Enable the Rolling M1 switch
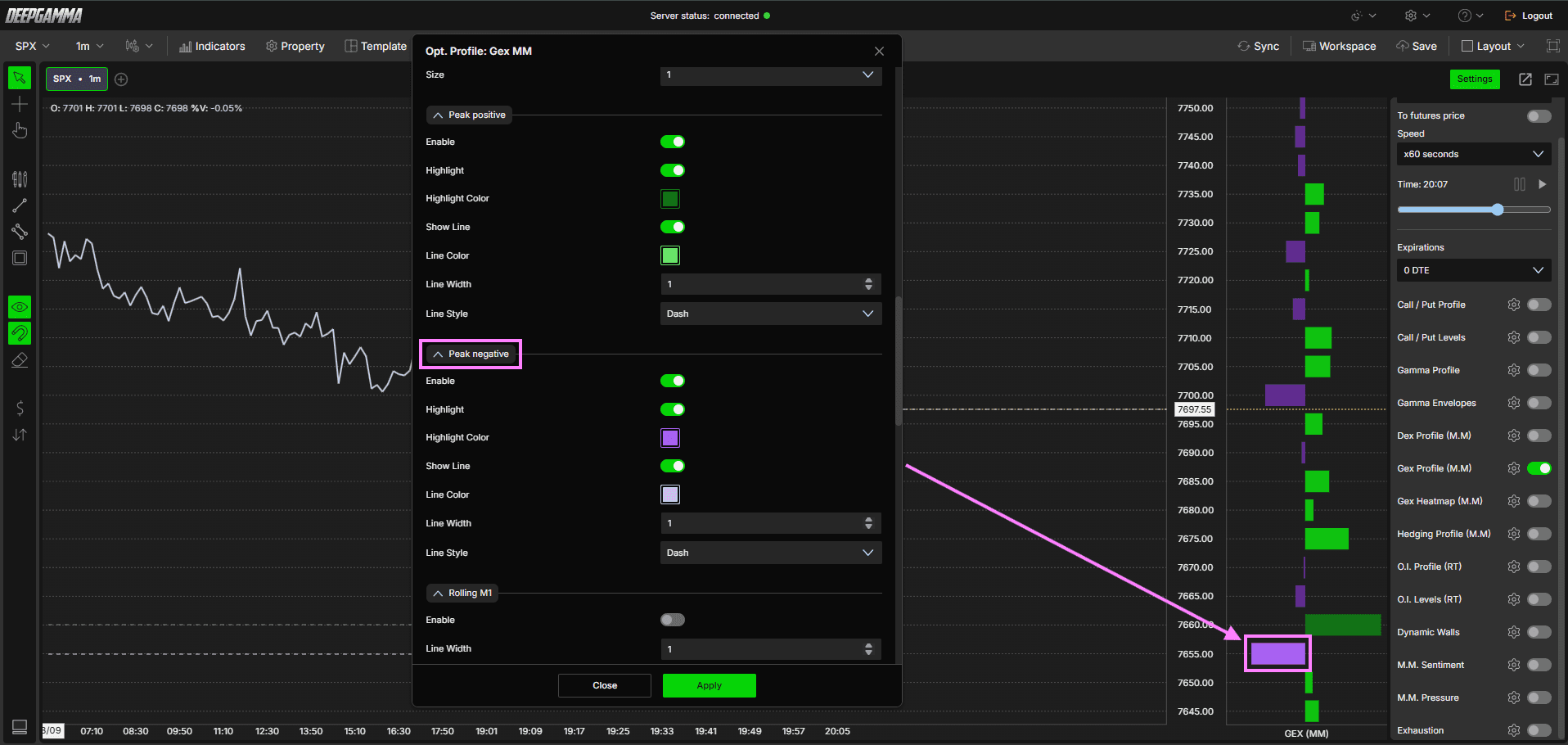 [673, 620]
